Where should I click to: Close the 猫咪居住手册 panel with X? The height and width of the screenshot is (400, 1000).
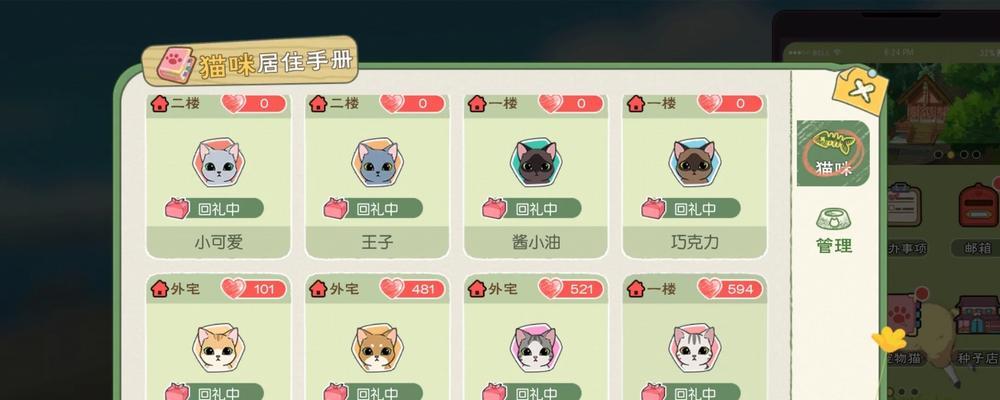[x=860, y=91]
